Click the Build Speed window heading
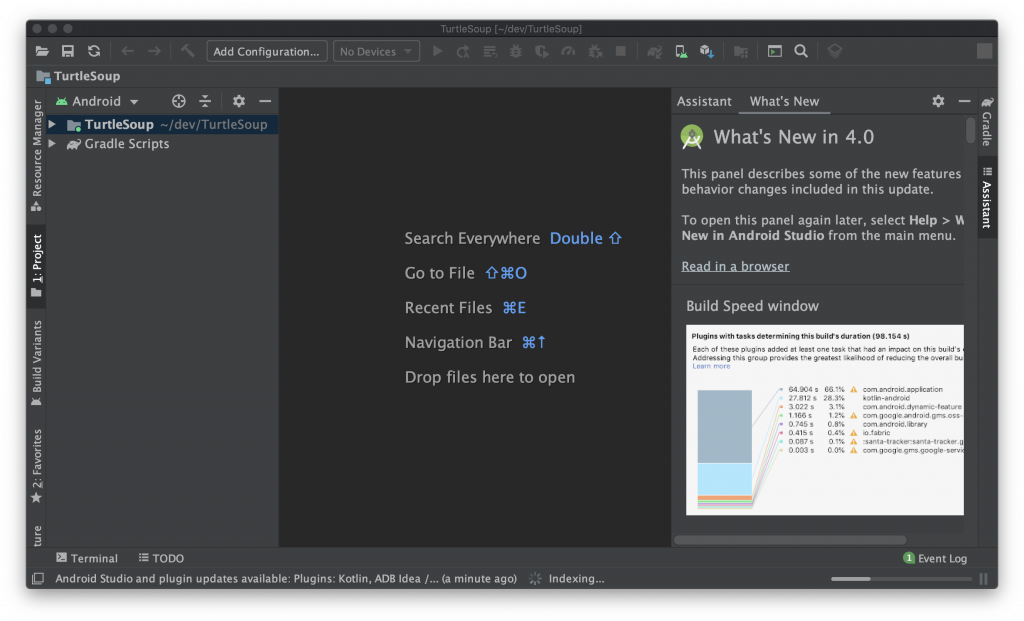 point(752,306)
